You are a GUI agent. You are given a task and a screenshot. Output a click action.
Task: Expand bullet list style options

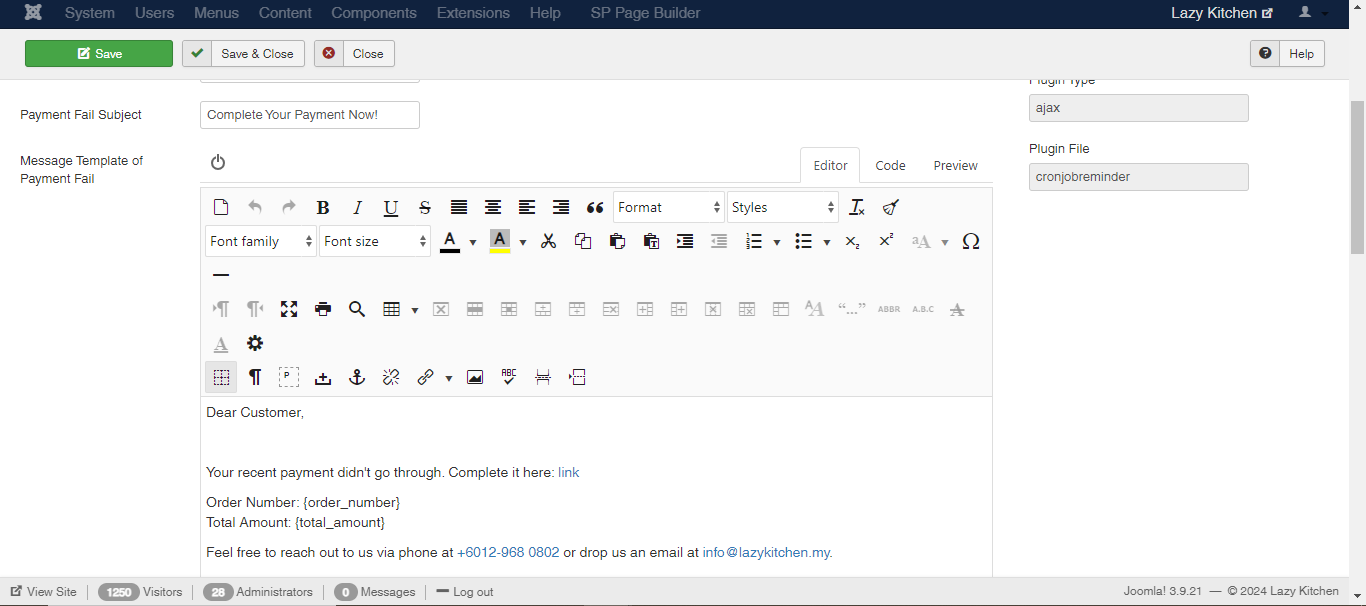[827, 242]
